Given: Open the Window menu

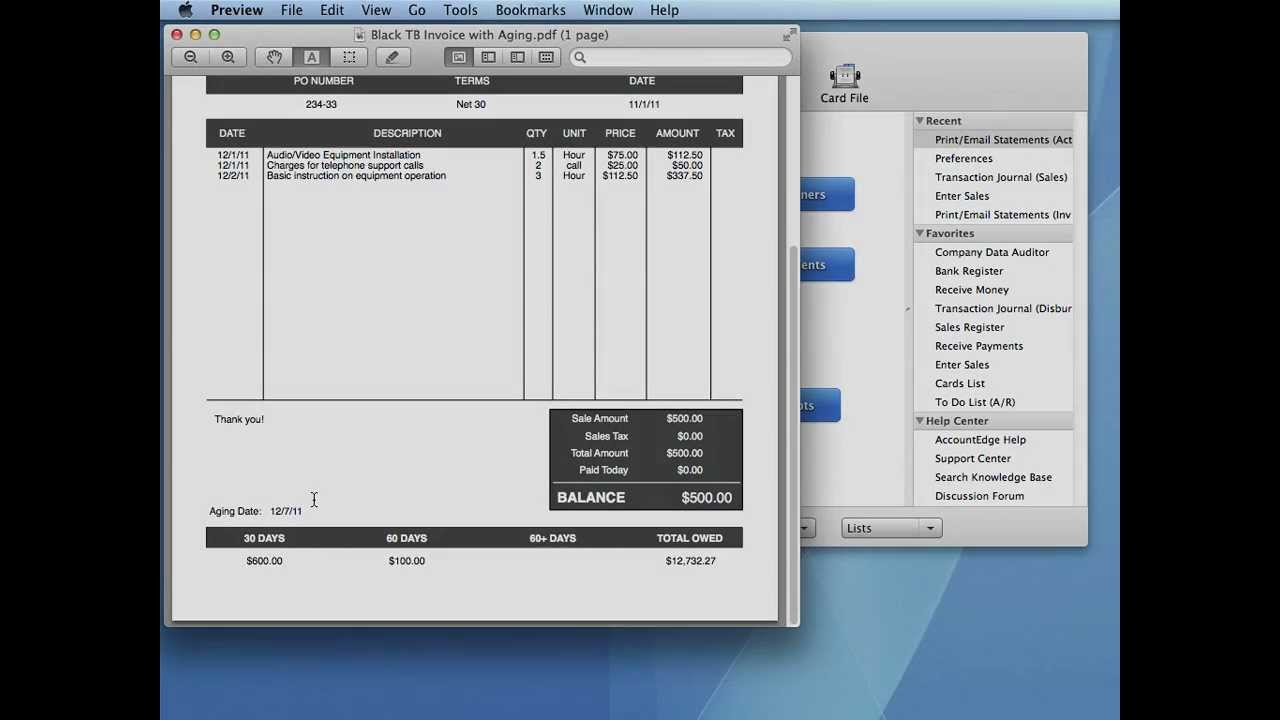Looking at the screenshot, I should pos(608,10).
